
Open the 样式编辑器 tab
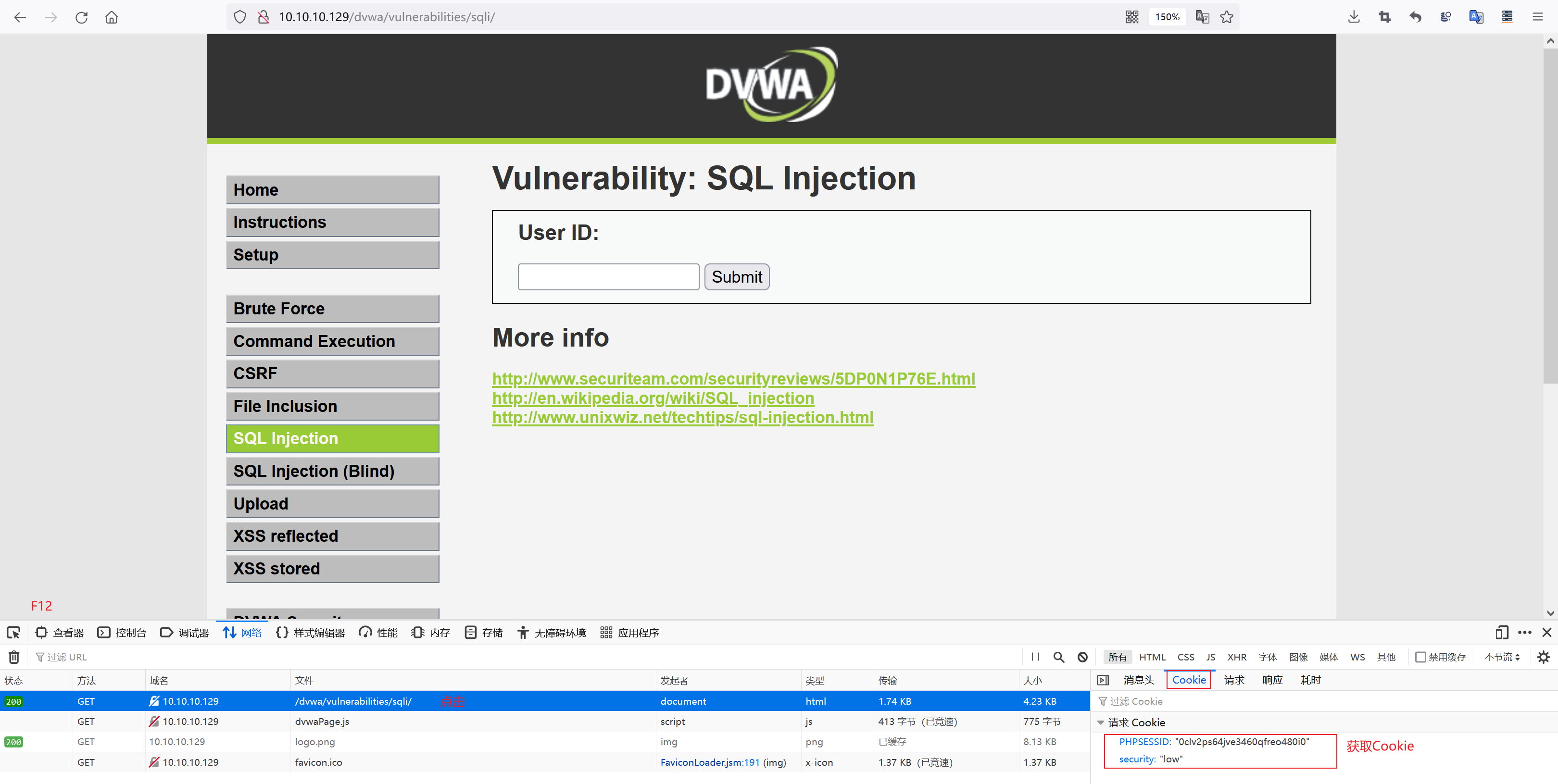[x=310, y=633]
